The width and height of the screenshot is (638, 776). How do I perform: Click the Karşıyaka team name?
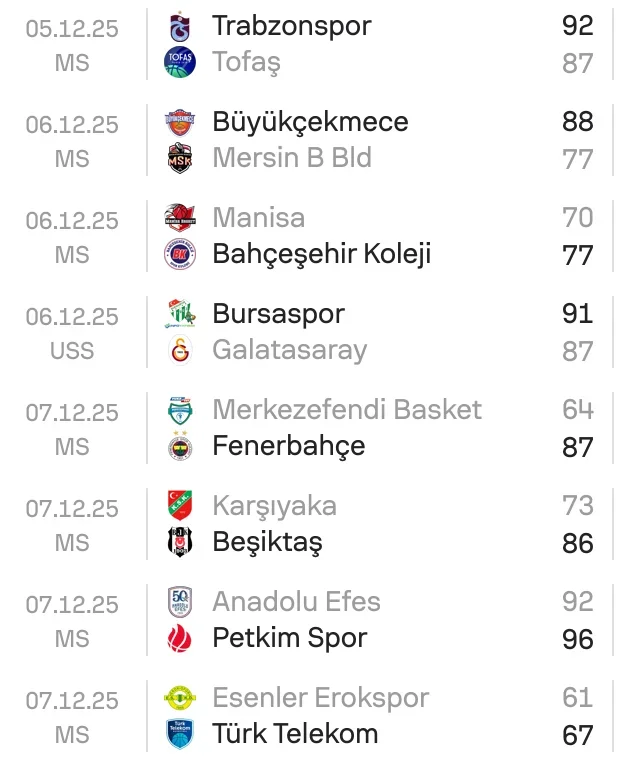(x=274, y=506)
